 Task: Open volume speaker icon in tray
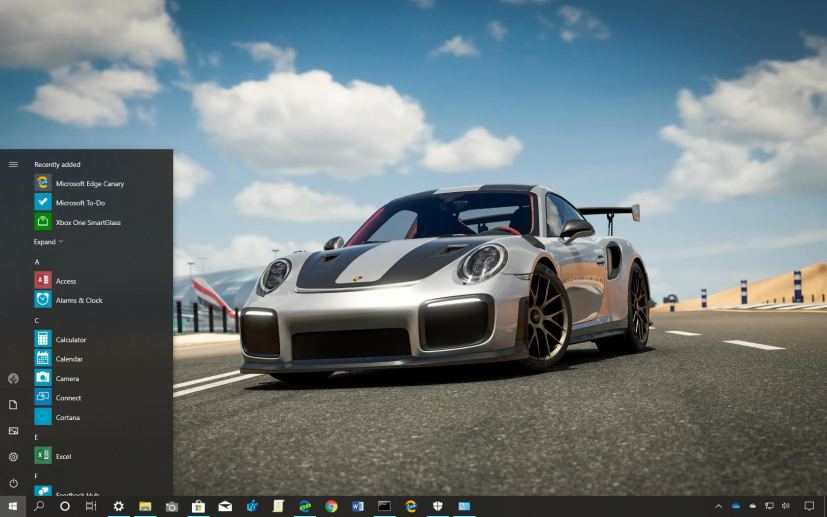[786, 506]
